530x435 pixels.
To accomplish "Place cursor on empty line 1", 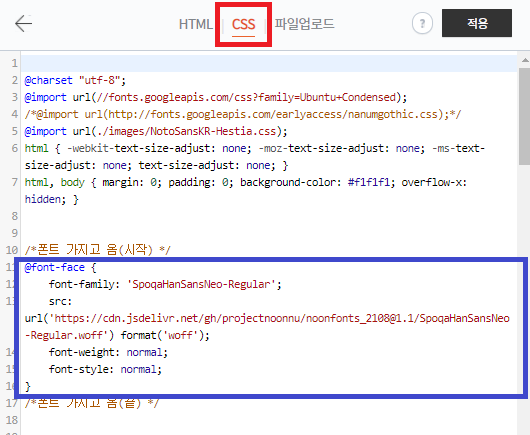I will pos(269,63).
